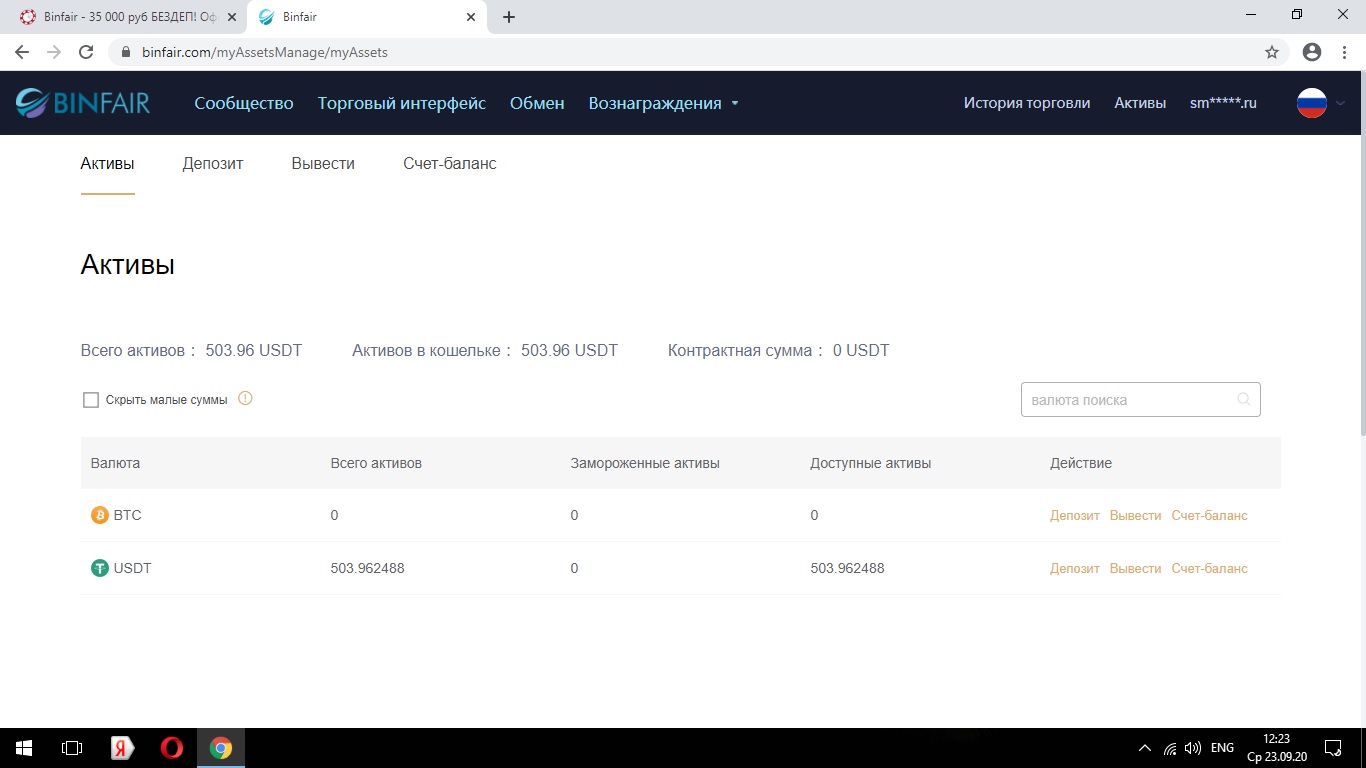Click the orange info icon beside hide small sums
This screenshot has height=768, width=1366.
pyautogui.click(x=245, y=399)
